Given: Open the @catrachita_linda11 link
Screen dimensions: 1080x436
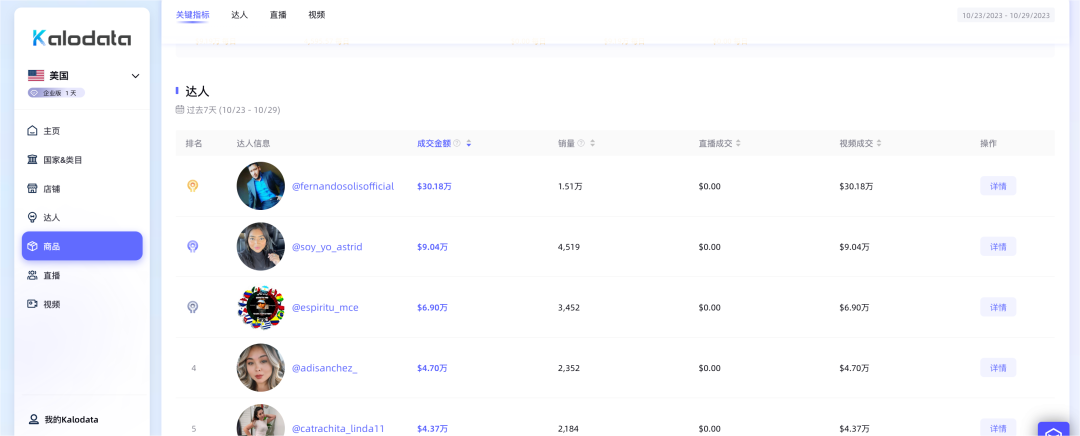Looking at the screenshot, I should (338, 428).
